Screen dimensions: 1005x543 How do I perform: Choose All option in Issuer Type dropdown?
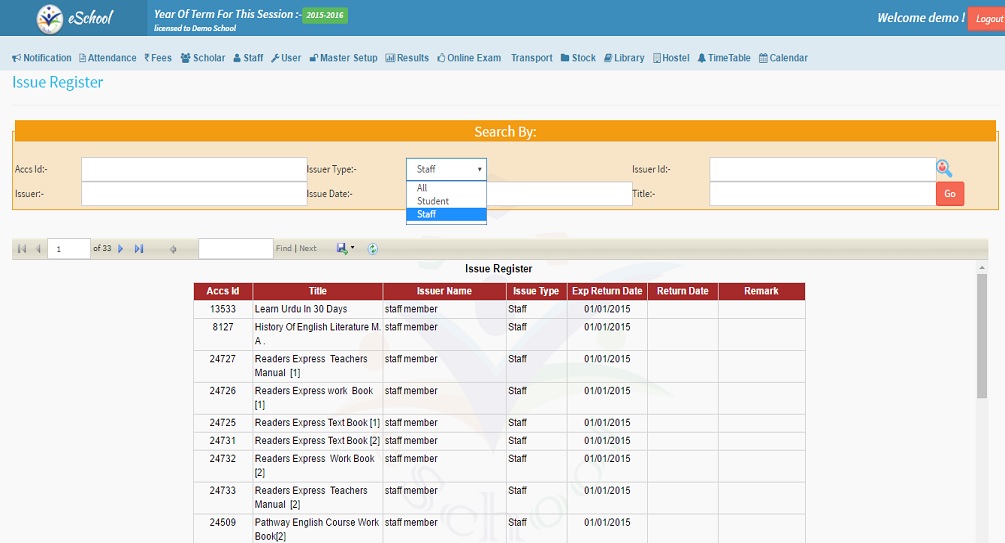(422, 188)
